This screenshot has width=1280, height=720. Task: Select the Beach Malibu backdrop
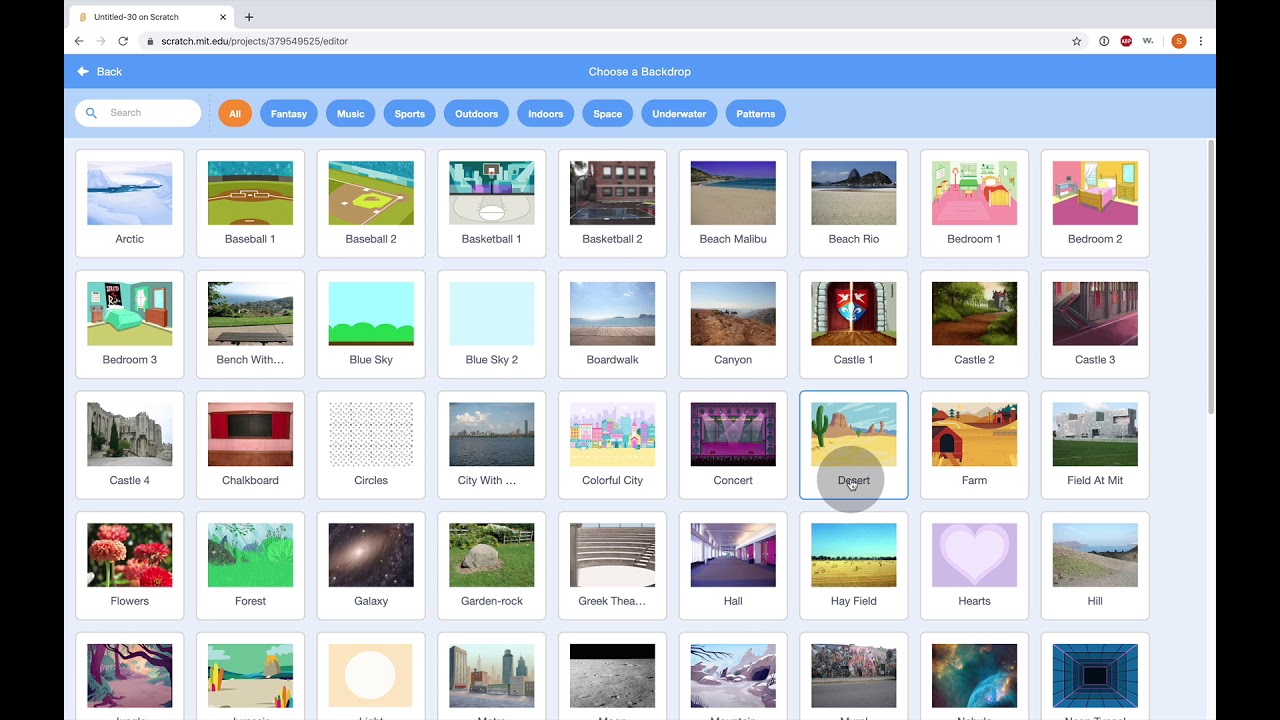[733, 204]
